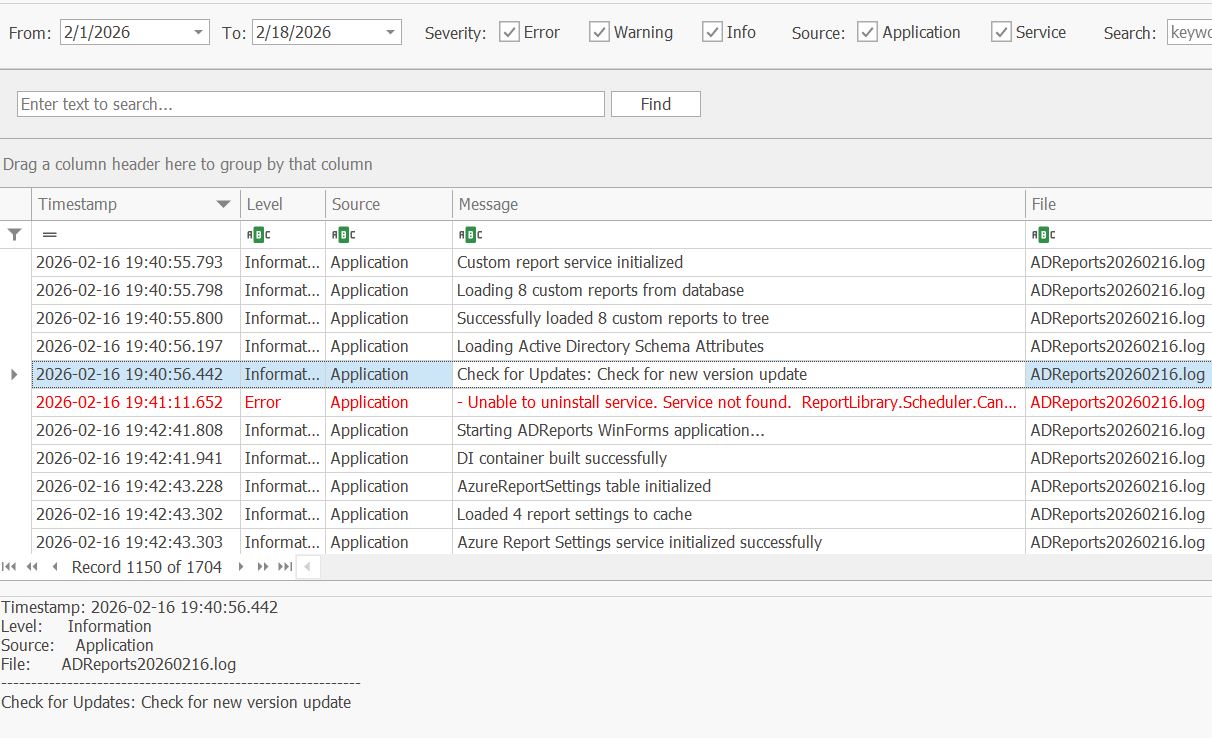This screenshot has height=738, width=1212.
Task: Disable the Warning severity filter
Action: click(x=599, y=31)
